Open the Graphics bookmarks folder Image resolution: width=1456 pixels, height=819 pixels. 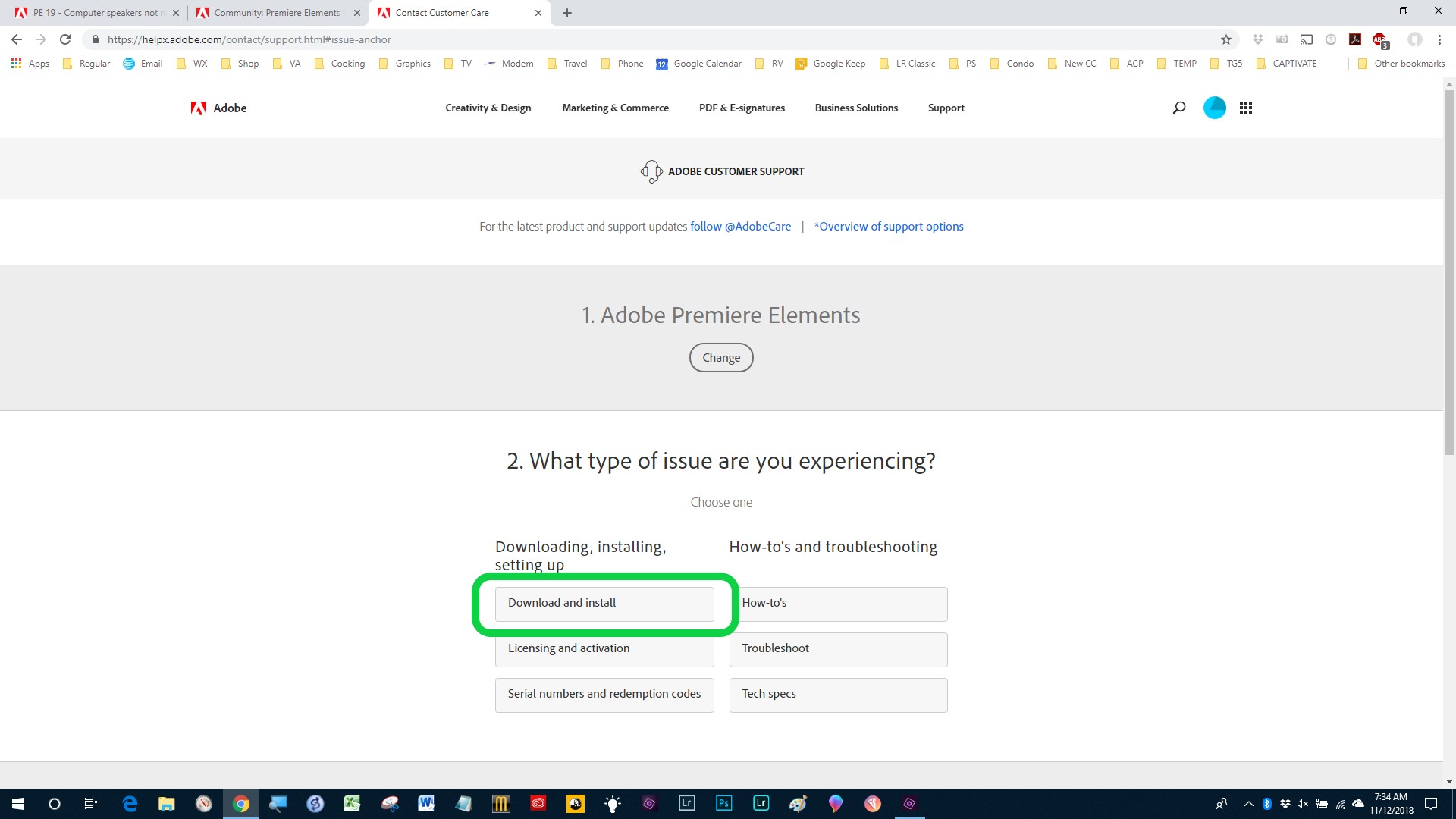point(405,64)
